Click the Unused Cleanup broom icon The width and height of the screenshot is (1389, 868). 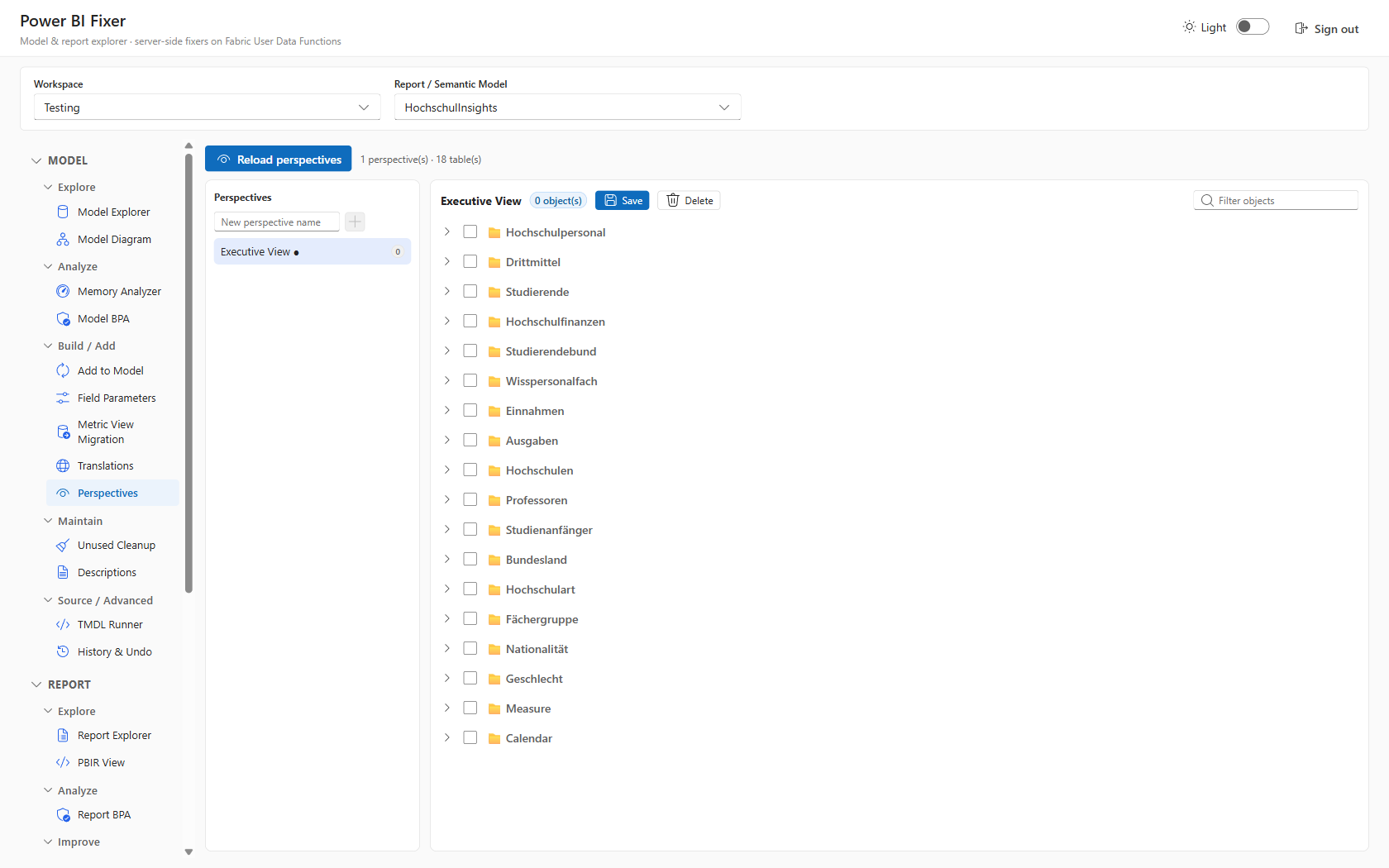63,545
